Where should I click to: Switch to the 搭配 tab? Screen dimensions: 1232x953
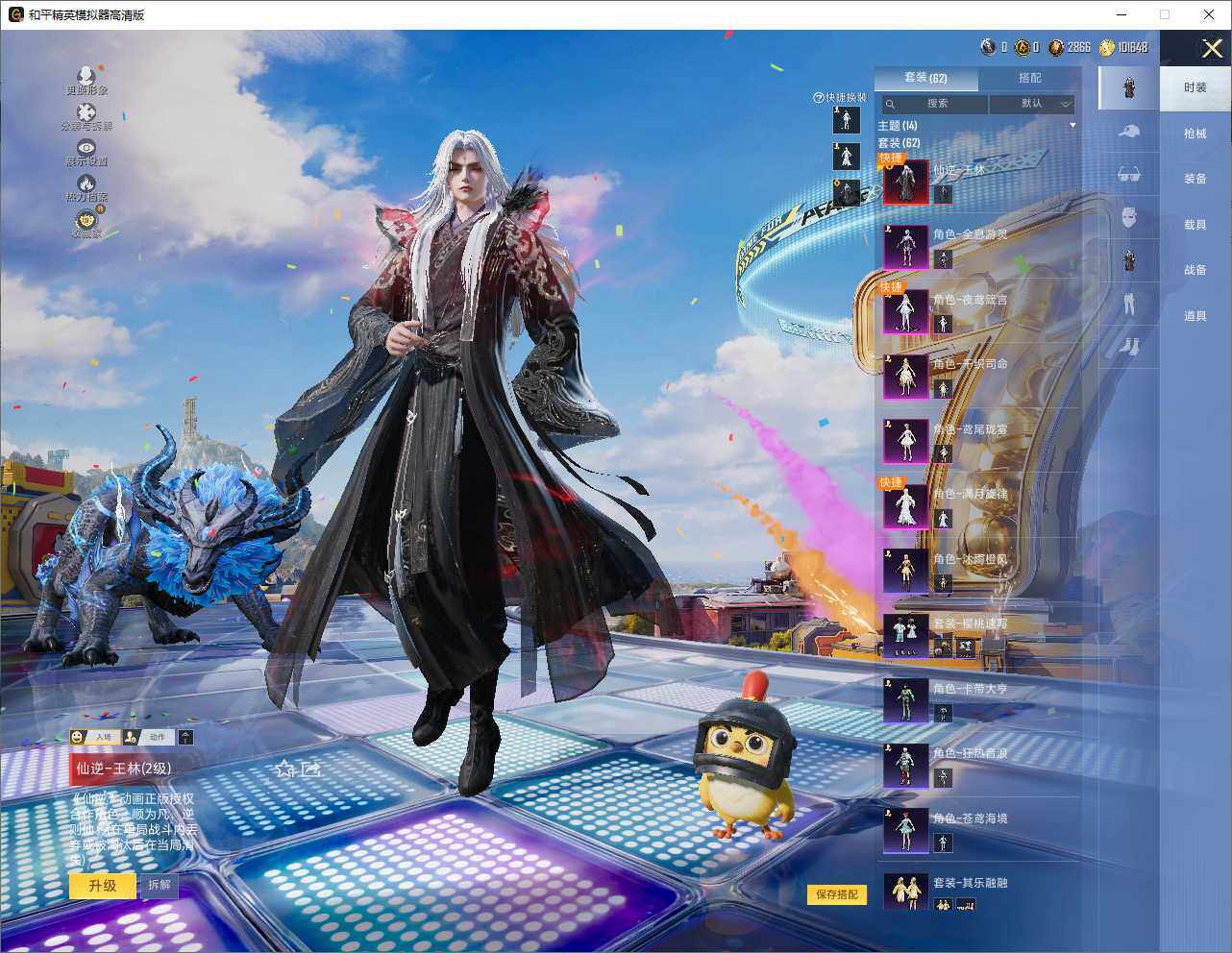point(1029,78)
